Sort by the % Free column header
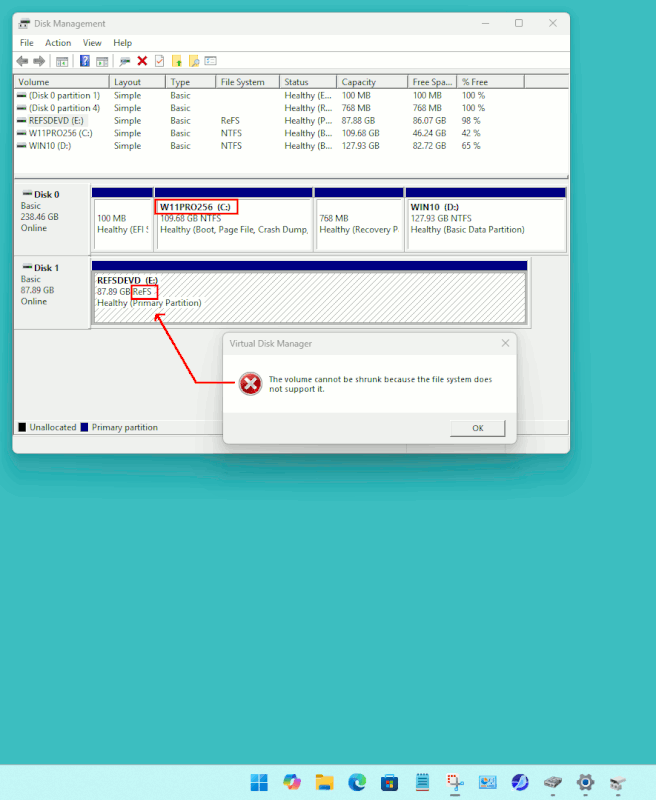Image resolution: width=656 pixels, height=800 pixels. tap(490, 82)
